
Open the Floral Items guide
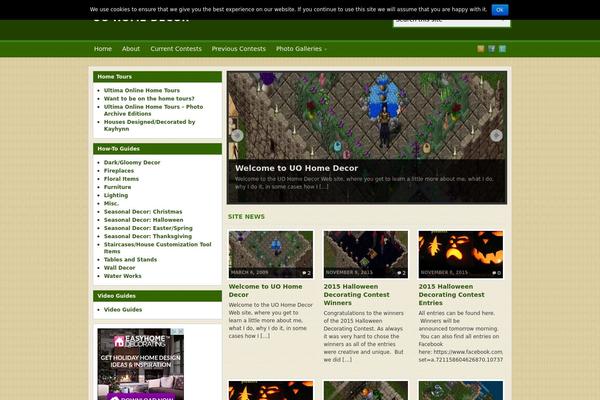(x=121, y=179)
